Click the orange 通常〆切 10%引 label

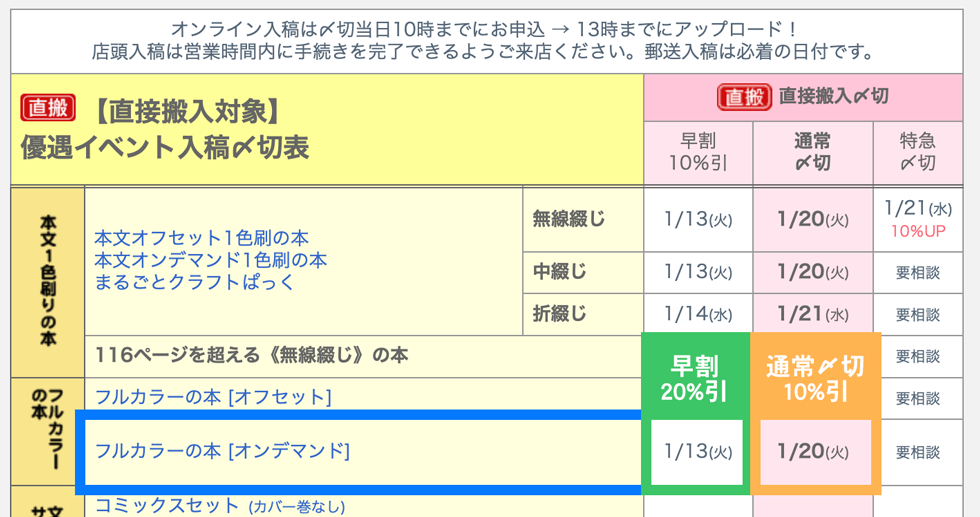click(x=815, y=377)
